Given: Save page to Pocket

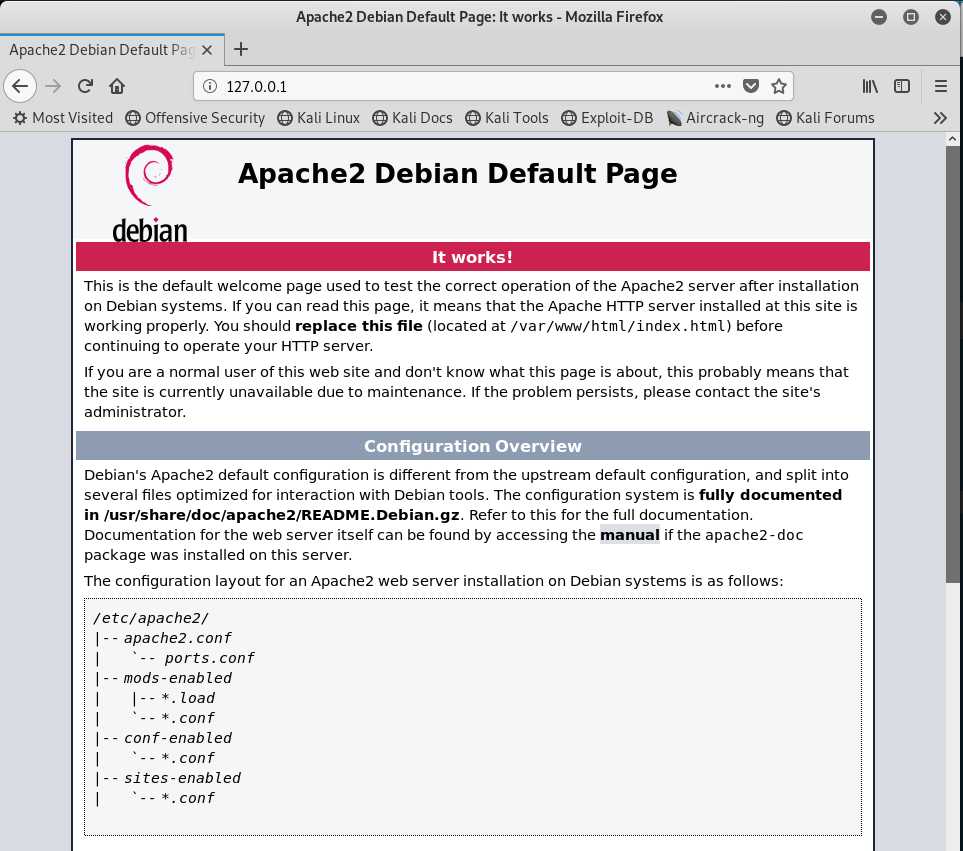Looking at the screenshot, I should (751, 86).
